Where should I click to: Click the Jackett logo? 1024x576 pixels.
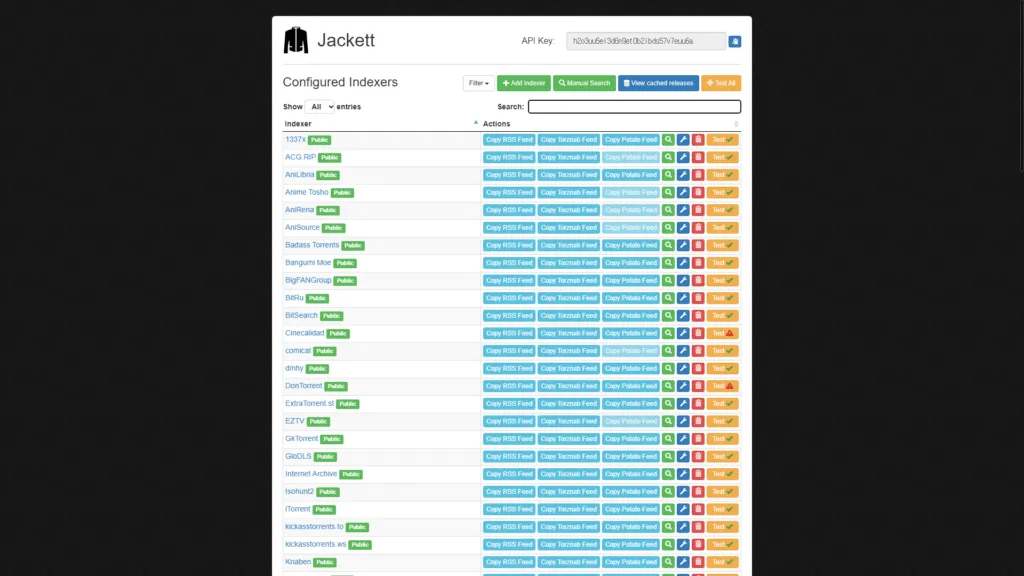297,40
